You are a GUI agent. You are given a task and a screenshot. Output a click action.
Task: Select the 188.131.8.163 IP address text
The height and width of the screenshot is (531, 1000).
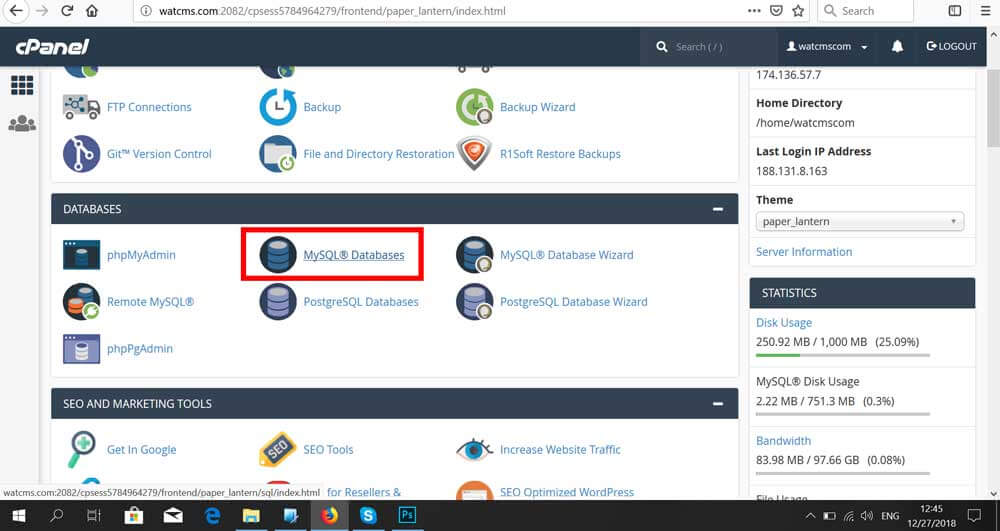[x=791, y=171]
